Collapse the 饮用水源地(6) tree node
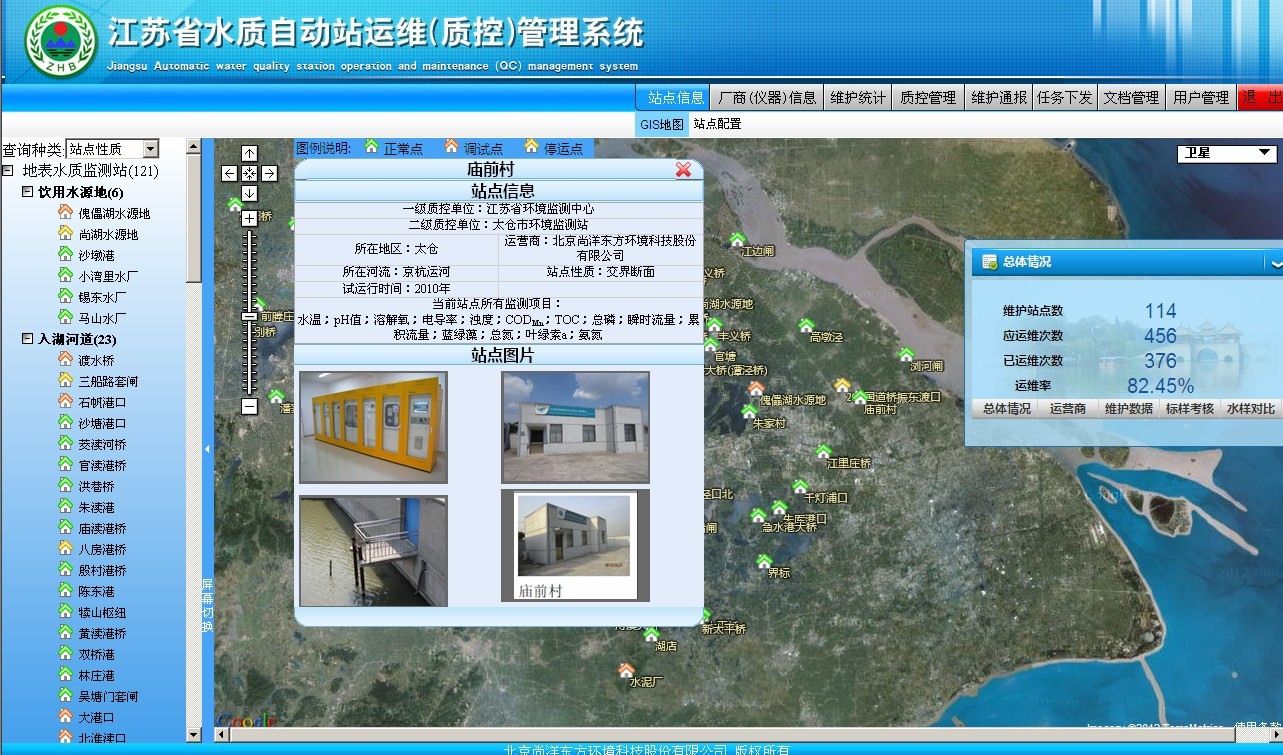 tap(27, 192)
